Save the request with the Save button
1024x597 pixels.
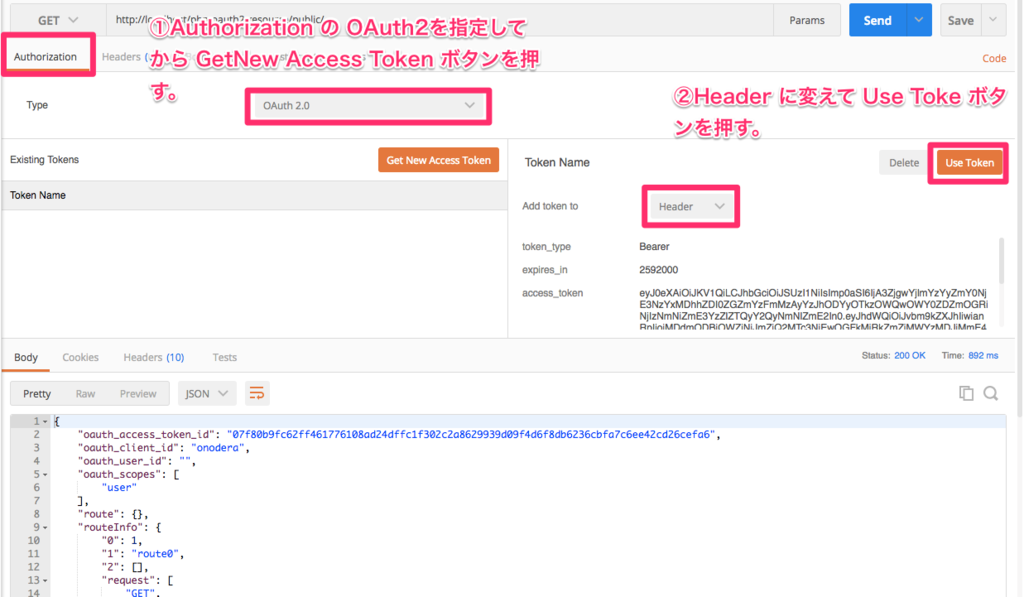[960, 20]
